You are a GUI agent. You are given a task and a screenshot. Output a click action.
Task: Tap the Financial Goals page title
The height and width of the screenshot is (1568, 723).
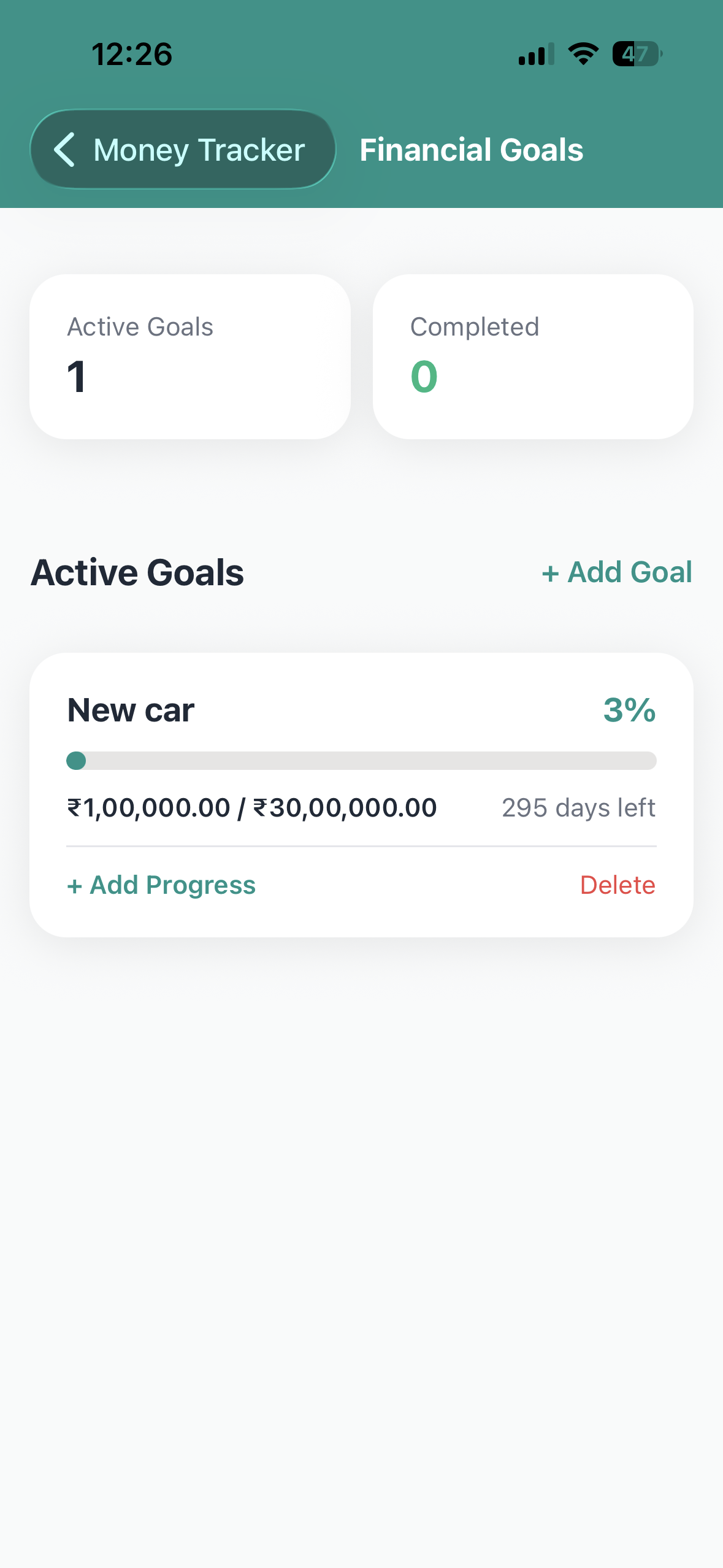point(471,150)
